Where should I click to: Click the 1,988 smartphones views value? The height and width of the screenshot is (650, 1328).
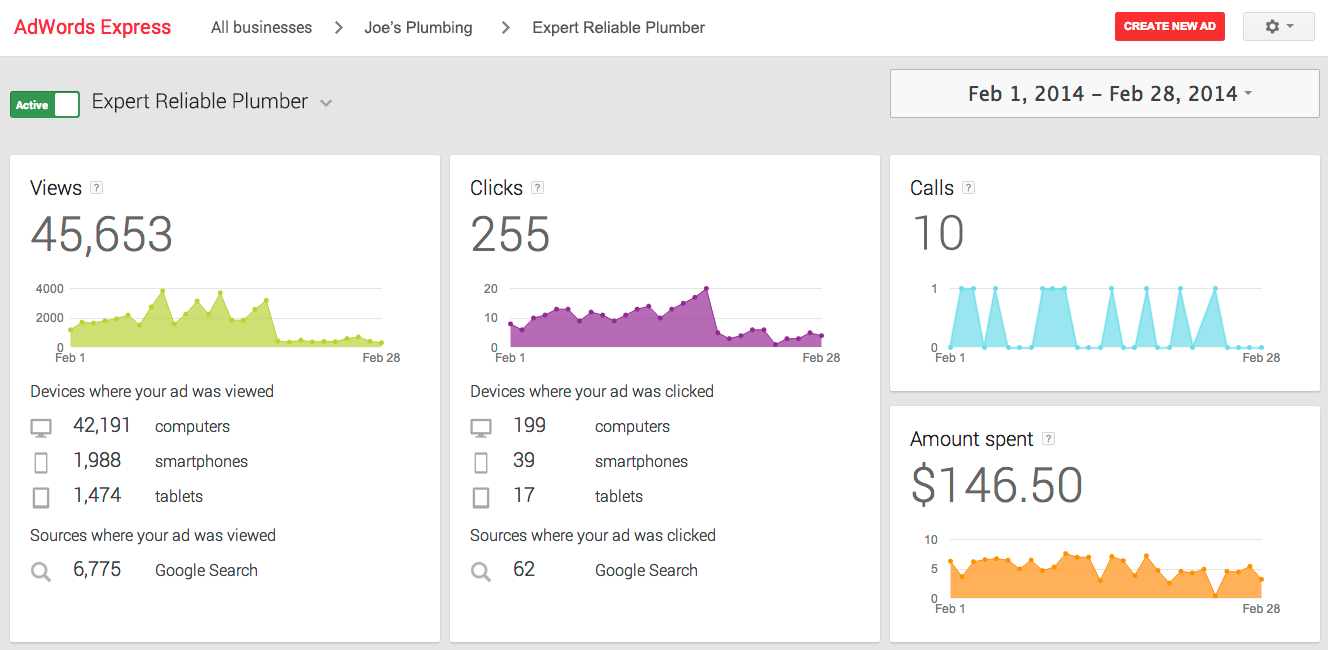pyautogui.click(x=97, y=460)
